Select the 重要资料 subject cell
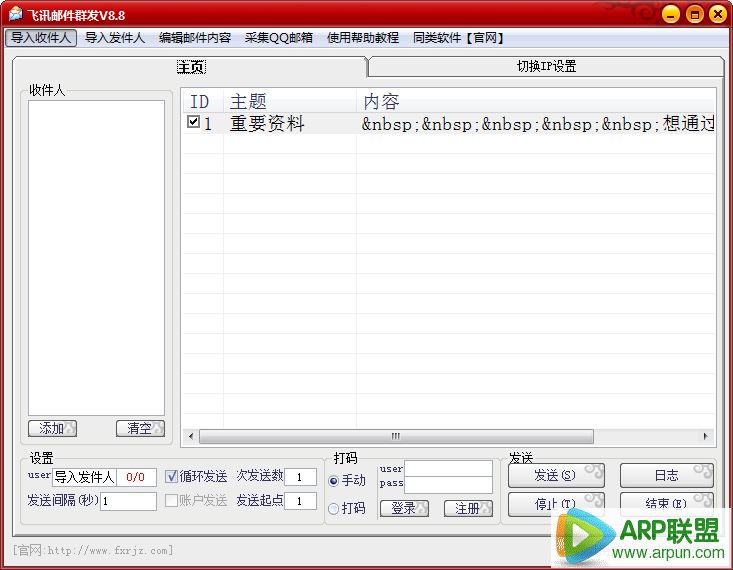The image size is (733, 570). 290,123
